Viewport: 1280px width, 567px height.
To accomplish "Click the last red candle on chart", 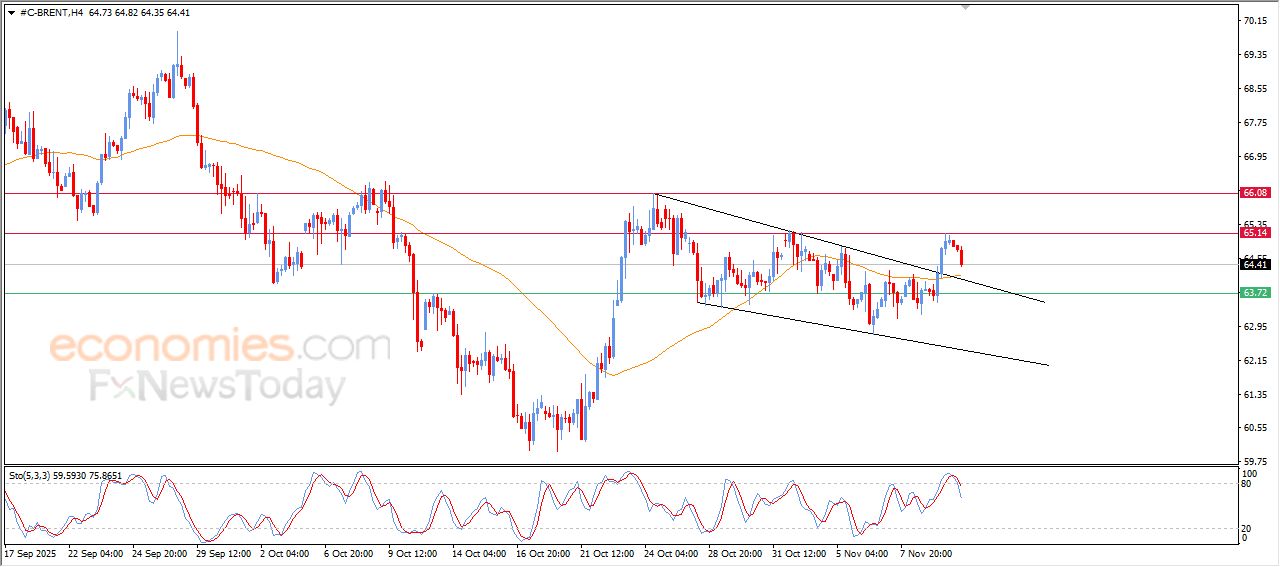I will pyautogui.click(x=961, y=257).
